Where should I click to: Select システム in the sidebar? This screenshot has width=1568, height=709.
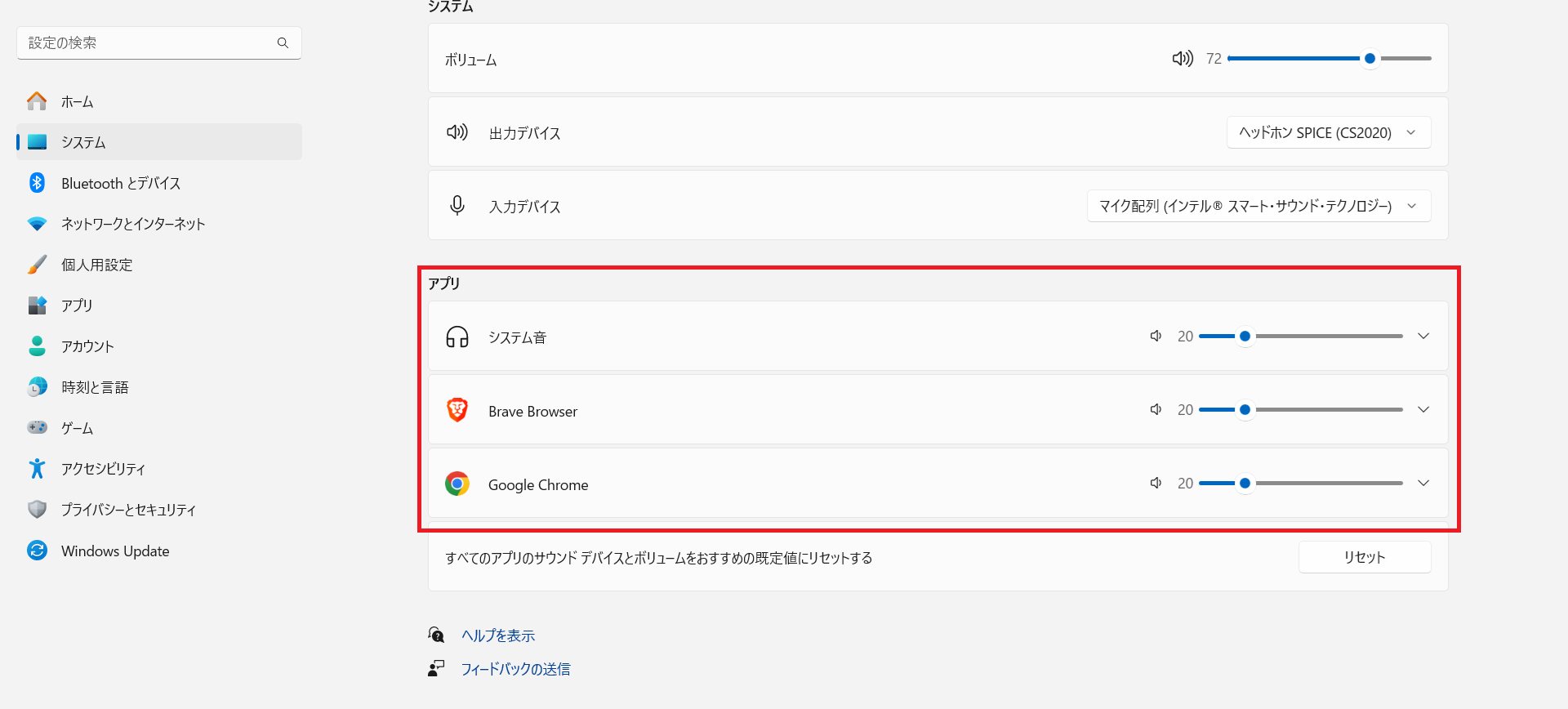159,142
